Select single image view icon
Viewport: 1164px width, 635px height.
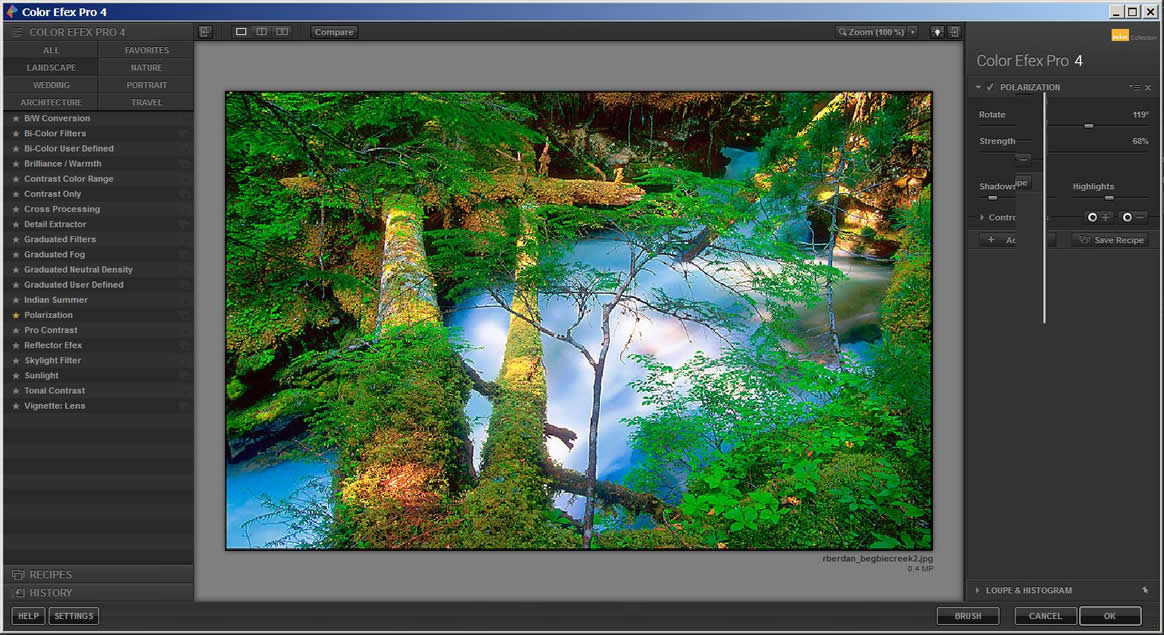tap(241, 32)
